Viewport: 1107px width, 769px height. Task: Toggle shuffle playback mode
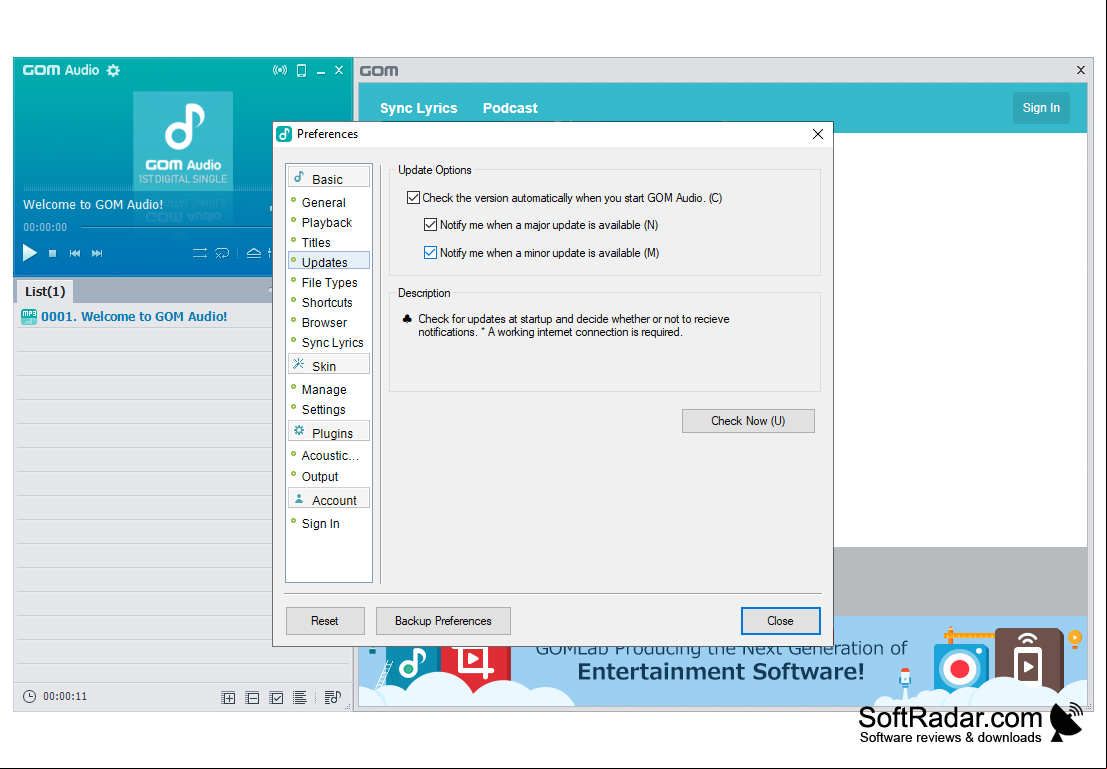point(200,253)
